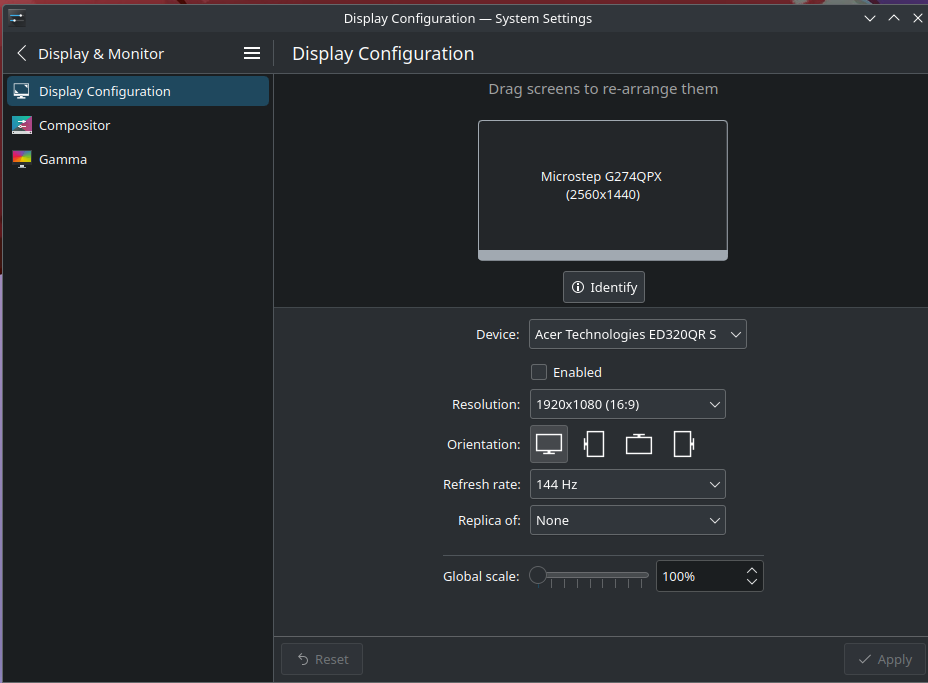Expand the Resolution dropdown
928x683 pixels.
pos(627,405)
